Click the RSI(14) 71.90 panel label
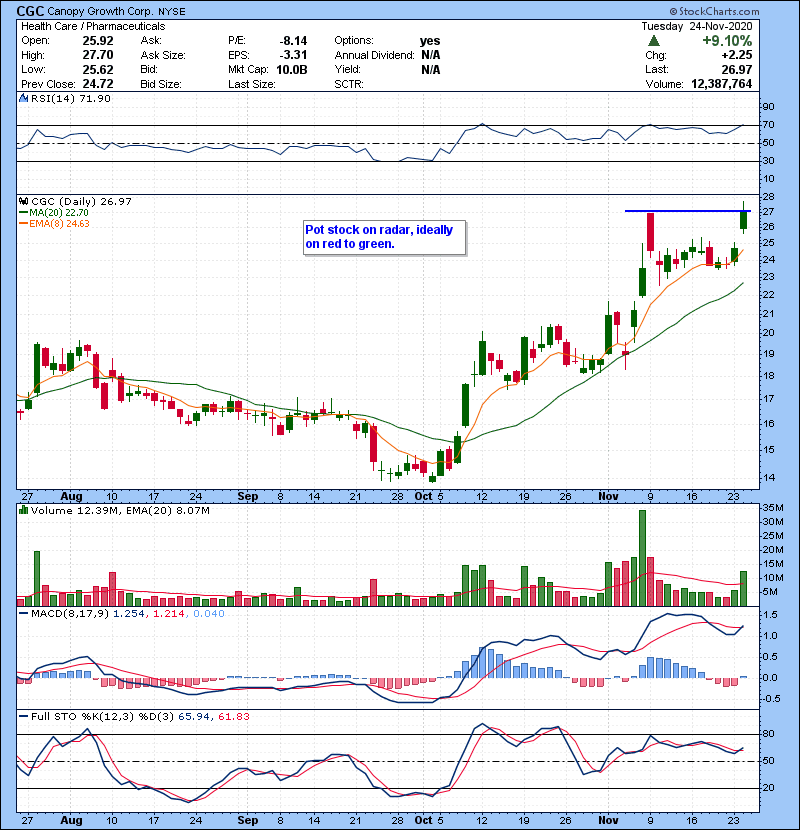The width and height of the screenshot is (800, 830). (x=71, y=98)
